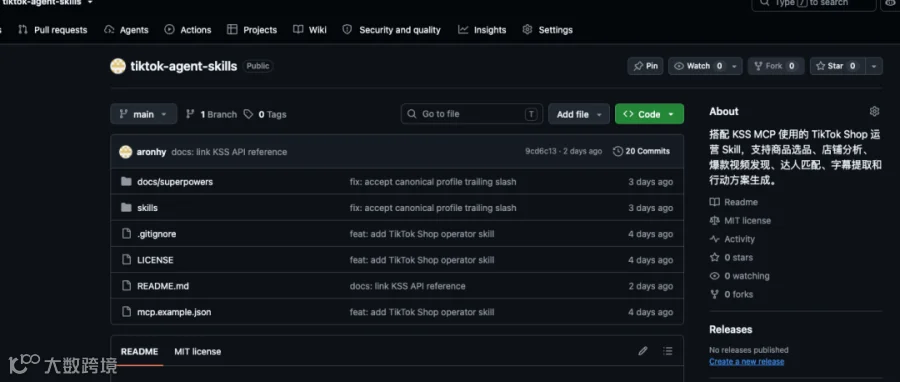Pin this repository
This screenshot has width=900, height=382.
click(x=645, y=66)
